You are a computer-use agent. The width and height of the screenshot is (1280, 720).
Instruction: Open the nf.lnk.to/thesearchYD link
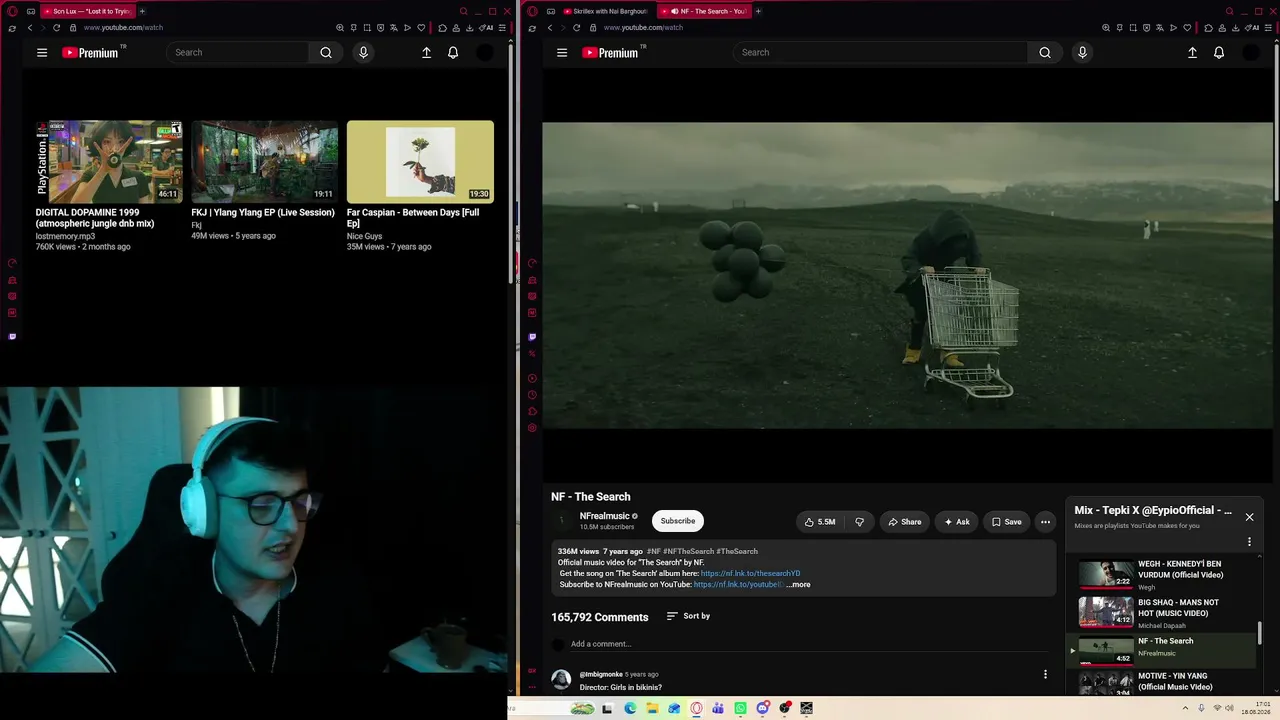[x=750, y=574]
